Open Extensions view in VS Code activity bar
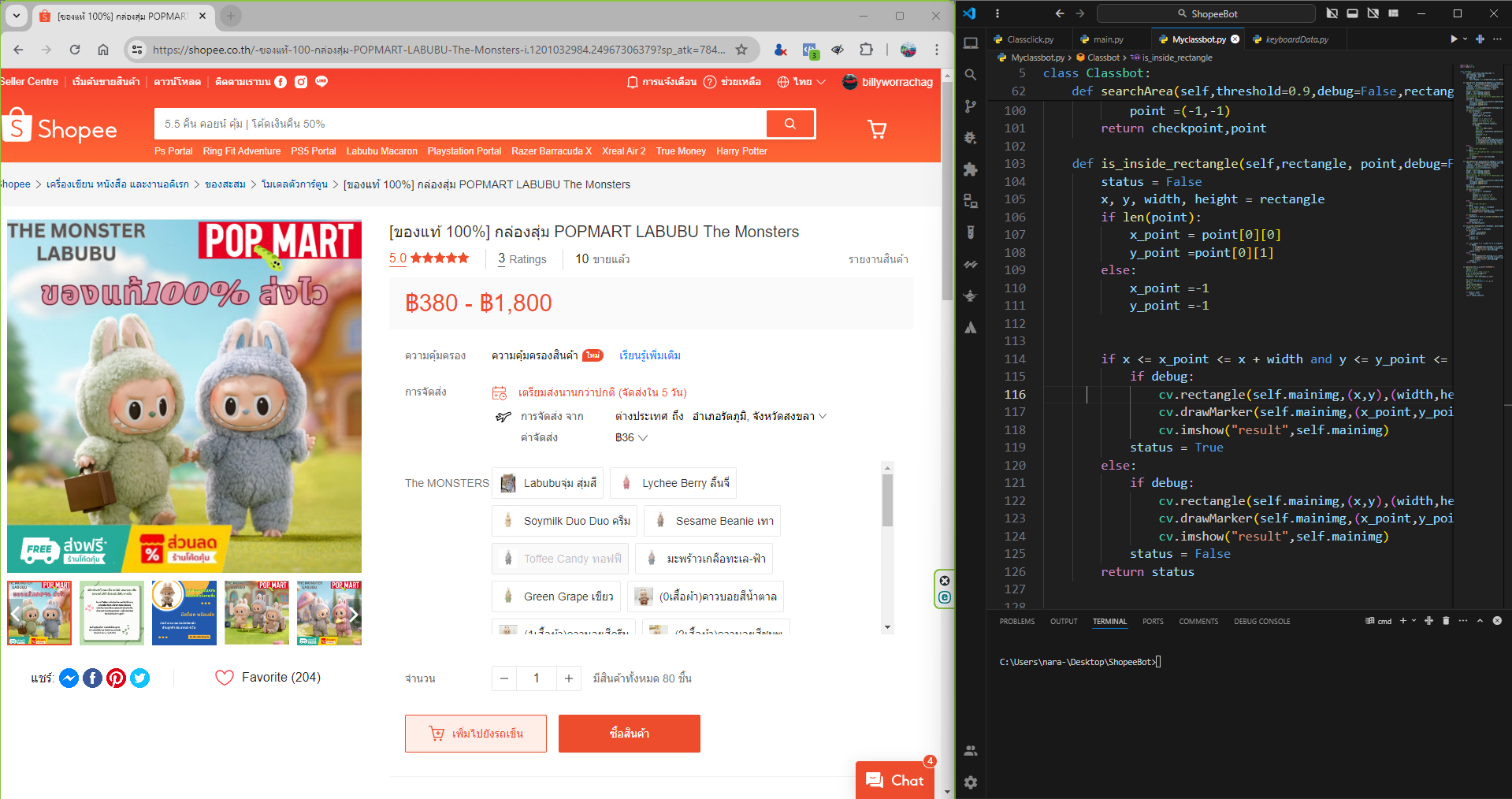Screen dimensions: 1512x799 [x=971, y=169]
